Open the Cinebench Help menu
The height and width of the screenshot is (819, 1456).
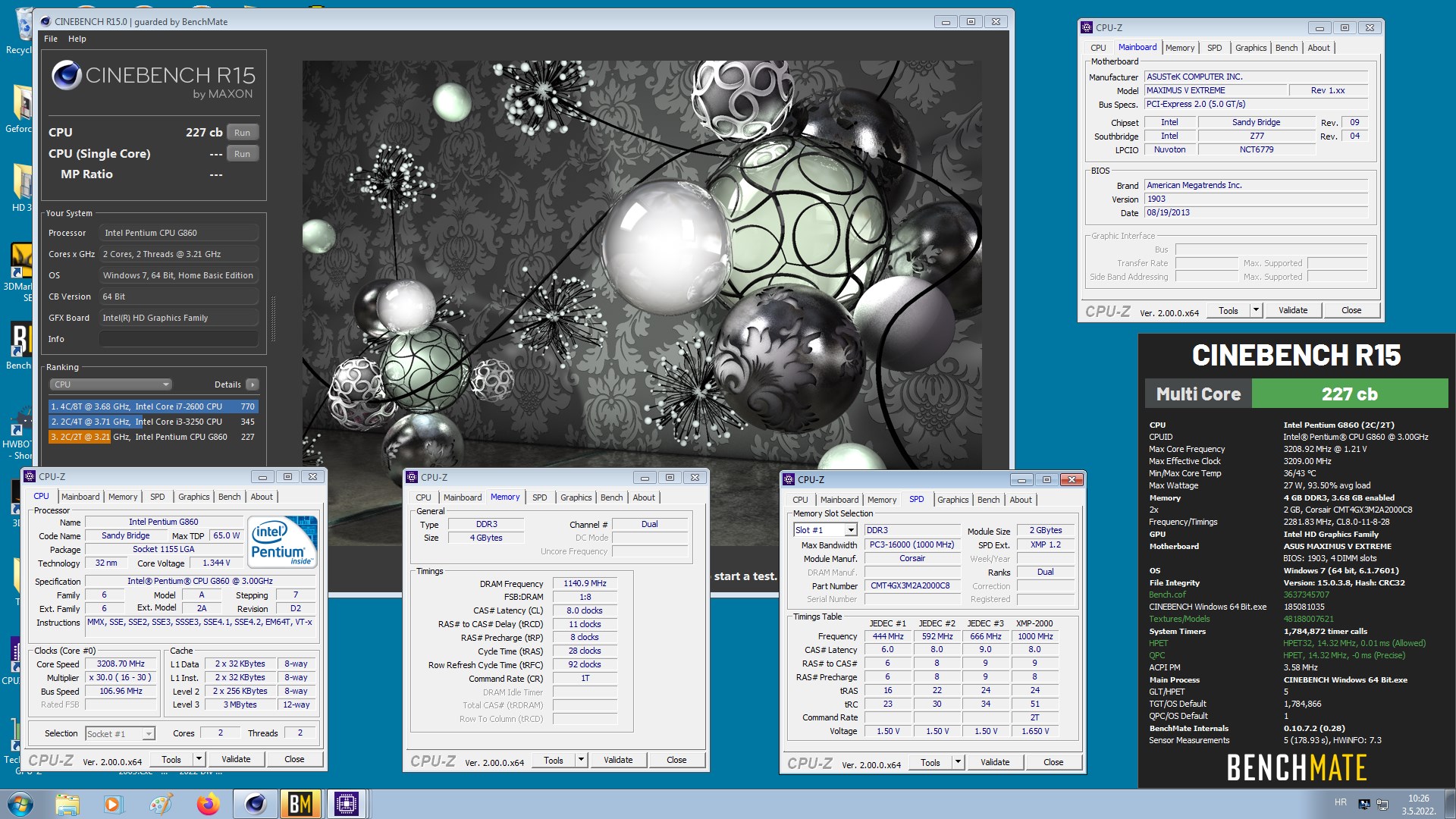(x=77, y=39)
